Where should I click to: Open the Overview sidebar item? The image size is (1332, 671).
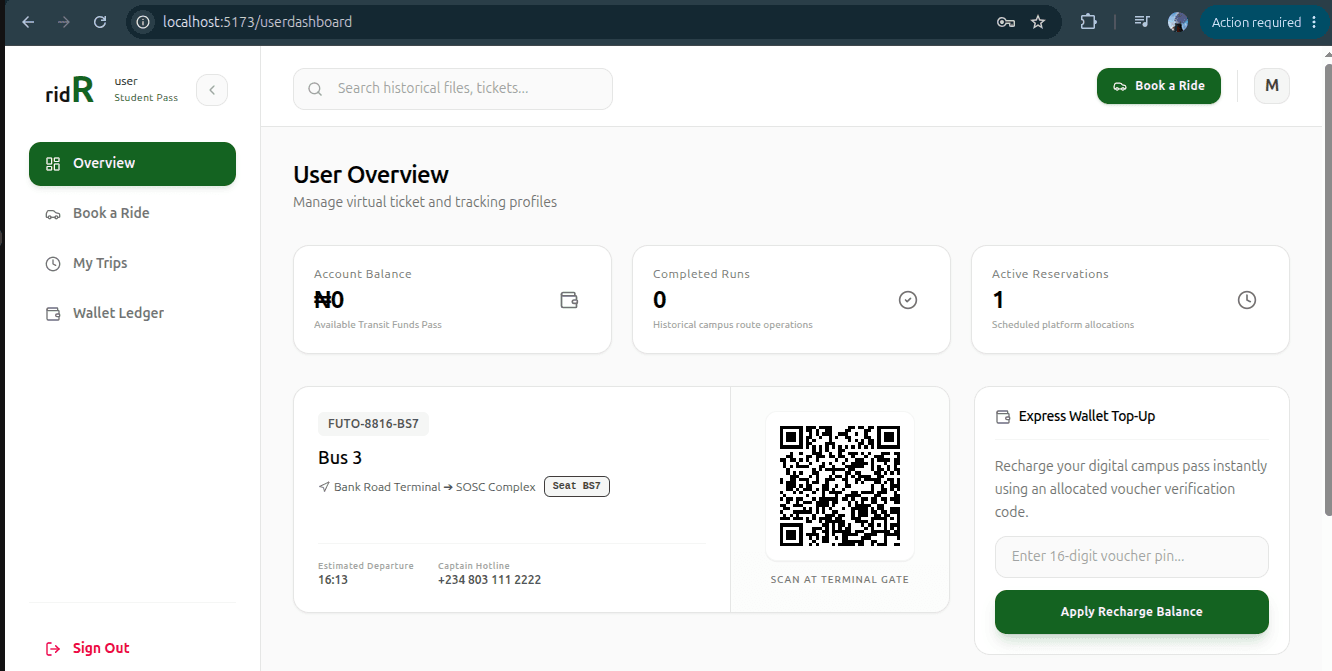point(132,164)
